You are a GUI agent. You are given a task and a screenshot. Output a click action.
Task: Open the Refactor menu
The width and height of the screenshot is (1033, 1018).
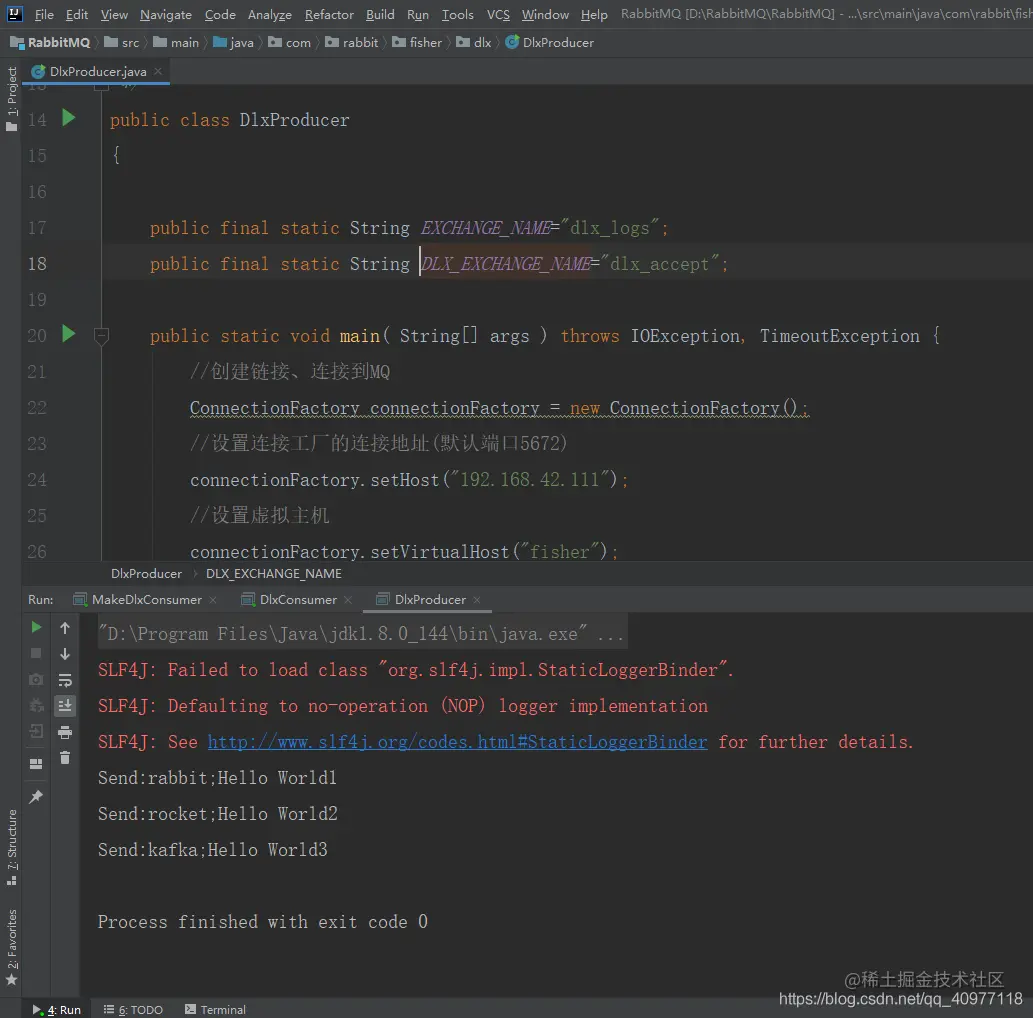329,14
